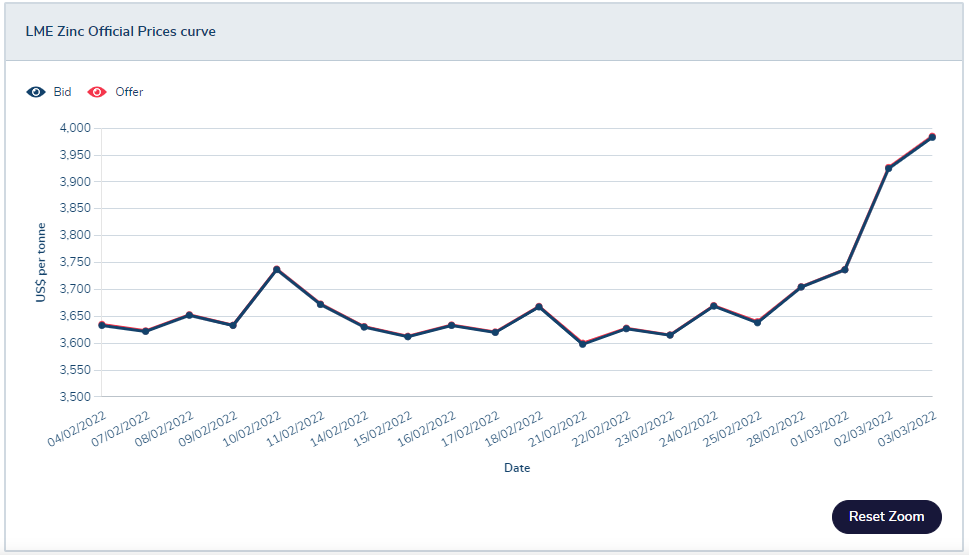Click the data point for 11/02/2022
This screenshot has height=555, width=969.
(320, 304)
